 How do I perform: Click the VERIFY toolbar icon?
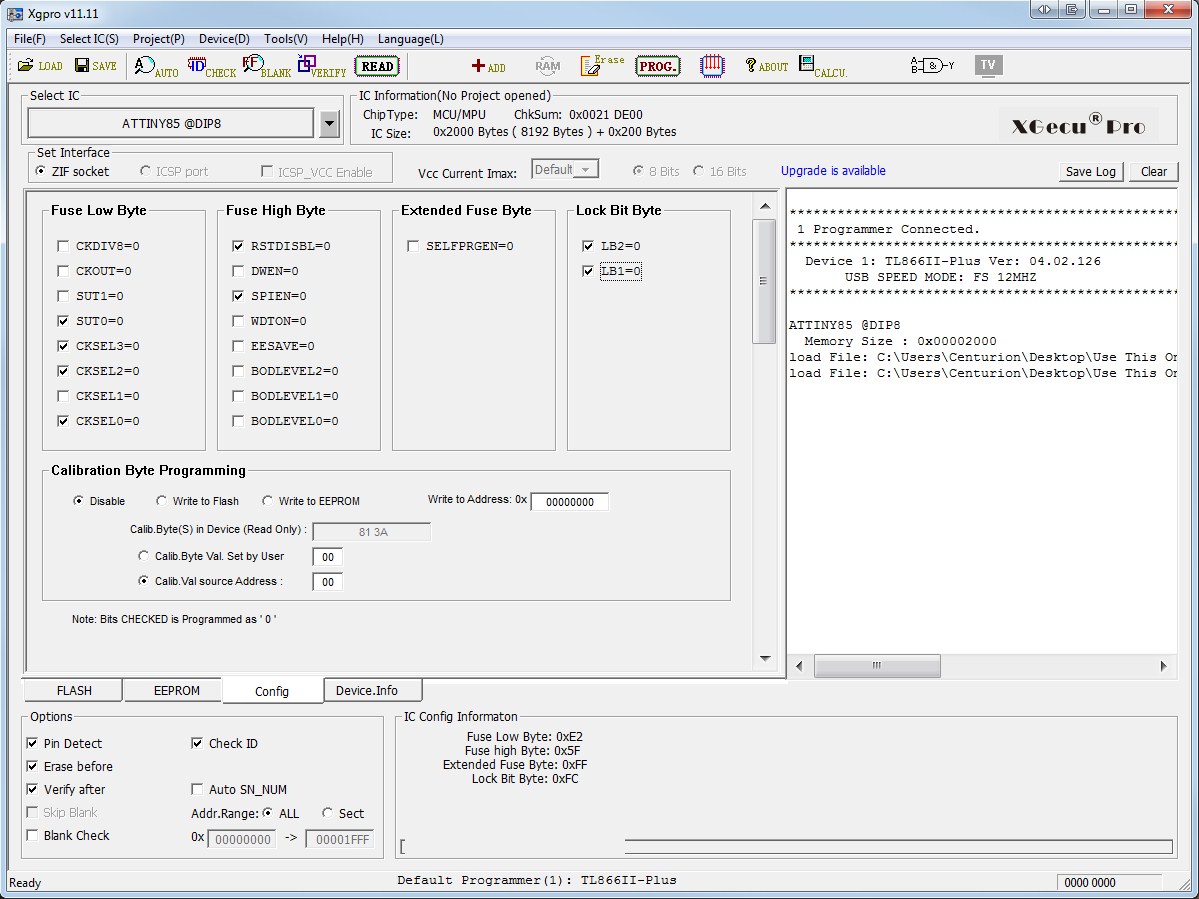[x=321, y=66]
